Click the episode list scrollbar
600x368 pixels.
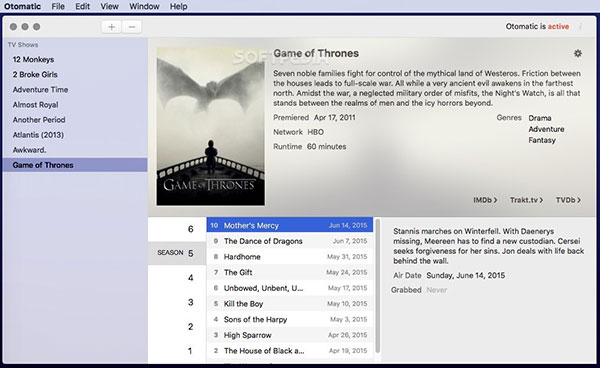coord(378,286)
